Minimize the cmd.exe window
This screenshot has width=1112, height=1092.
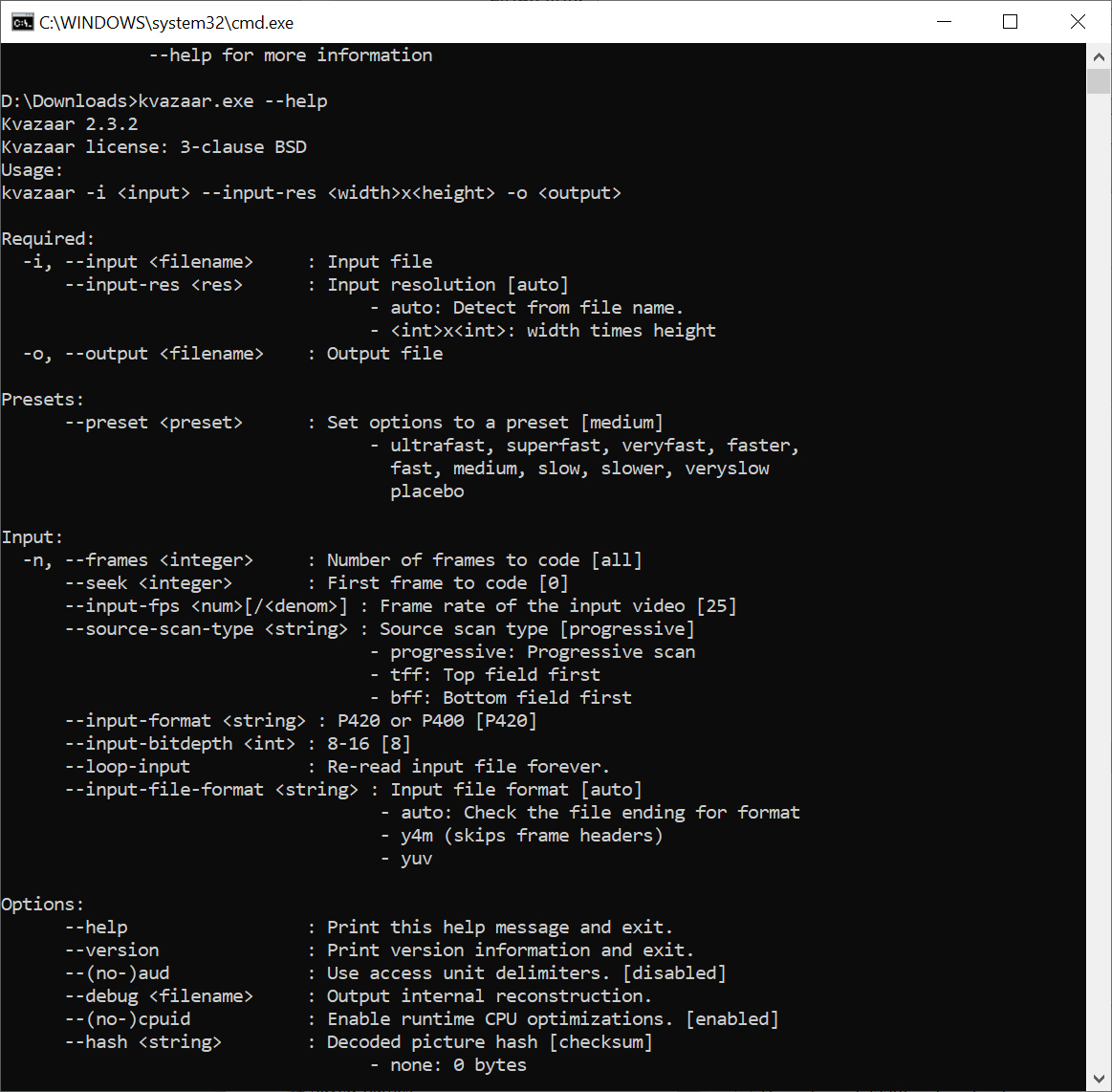[944, 22]
